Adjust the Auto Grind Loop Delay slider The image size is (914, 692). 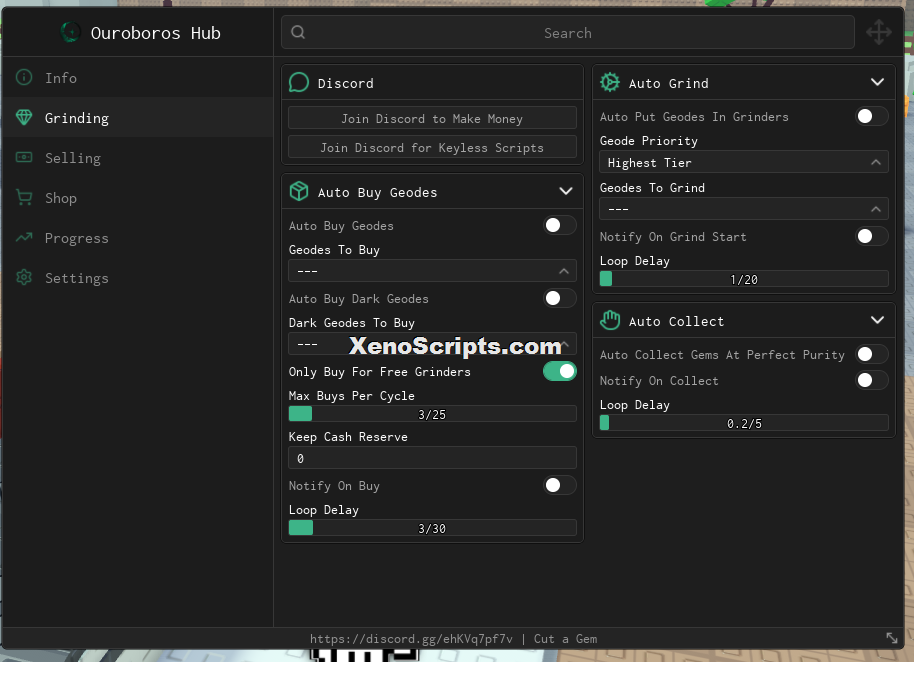(x=744, y=279)
